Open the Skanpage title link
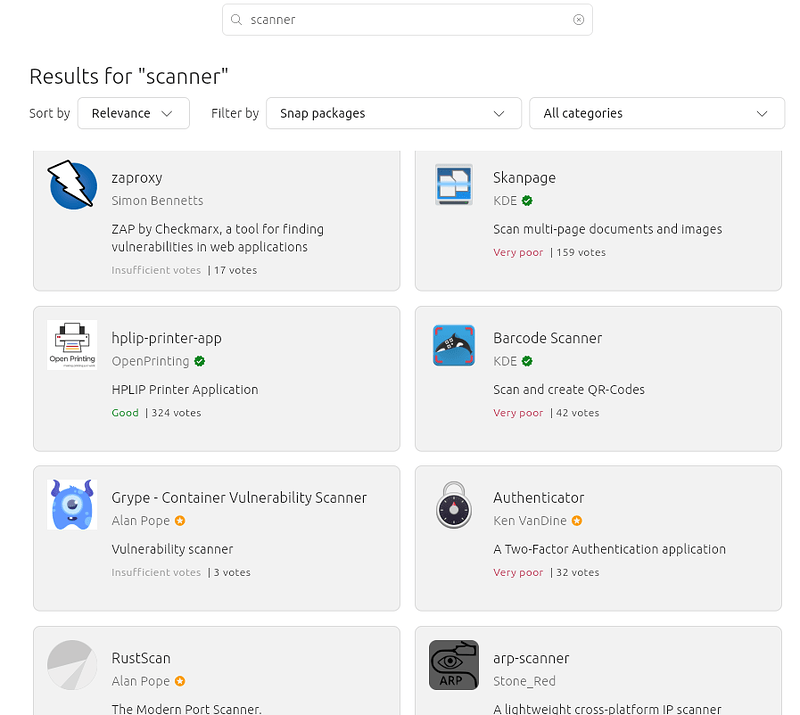Screen dimensions: 800x715 tap(524, 177)
